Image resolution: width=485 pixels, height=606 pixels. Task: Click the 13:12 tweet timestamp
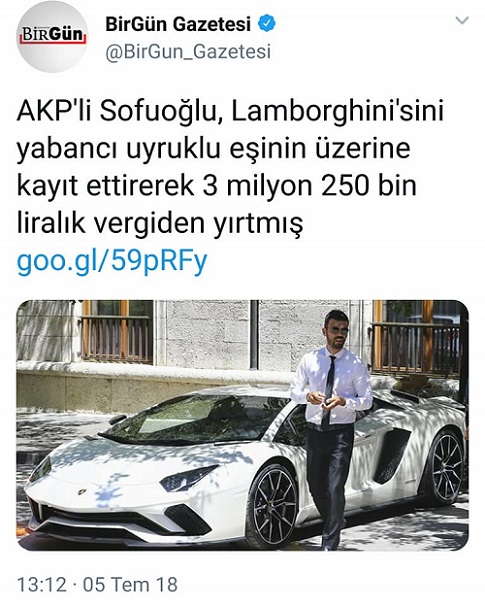point(42,584)
